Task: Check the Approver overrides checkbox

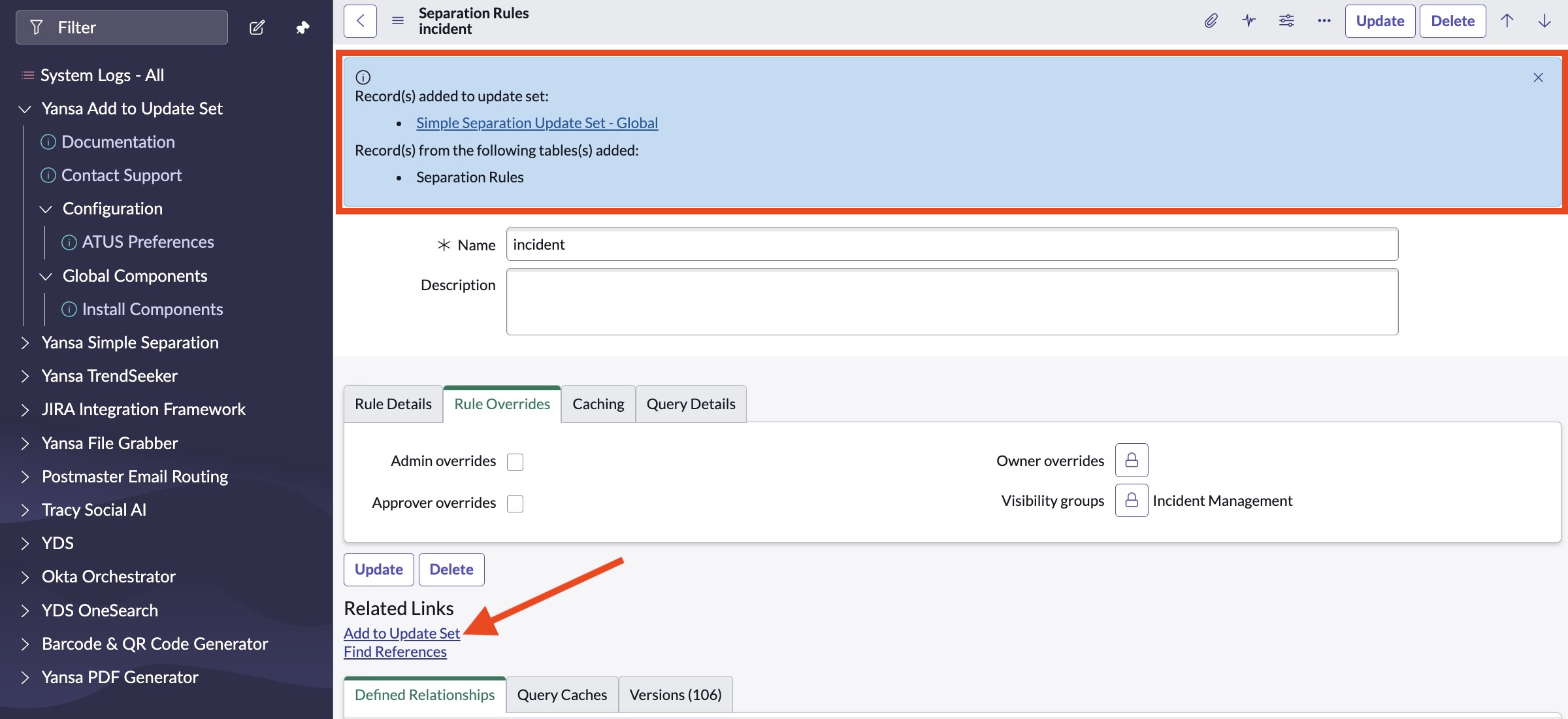Action: tap(515, 504)
